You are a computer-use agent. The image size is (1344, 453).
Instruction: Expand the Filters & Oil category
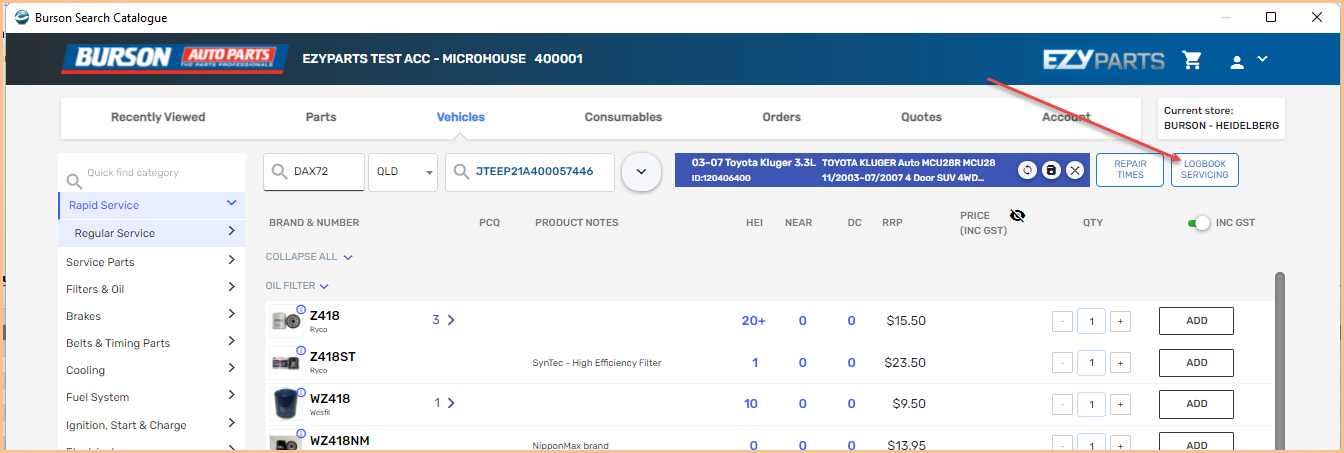pyautogui.click(x=231, y=287)
